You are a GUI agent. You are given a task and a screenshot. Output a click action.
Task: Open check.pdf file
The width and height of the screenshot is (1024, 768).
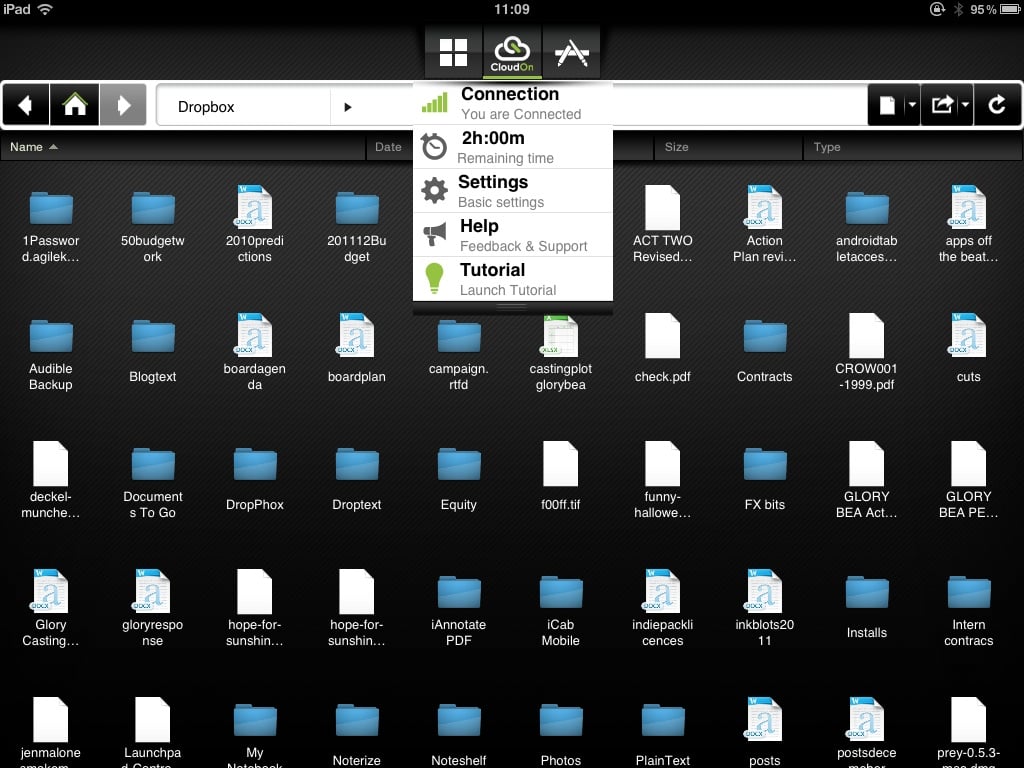pos(662,349)
